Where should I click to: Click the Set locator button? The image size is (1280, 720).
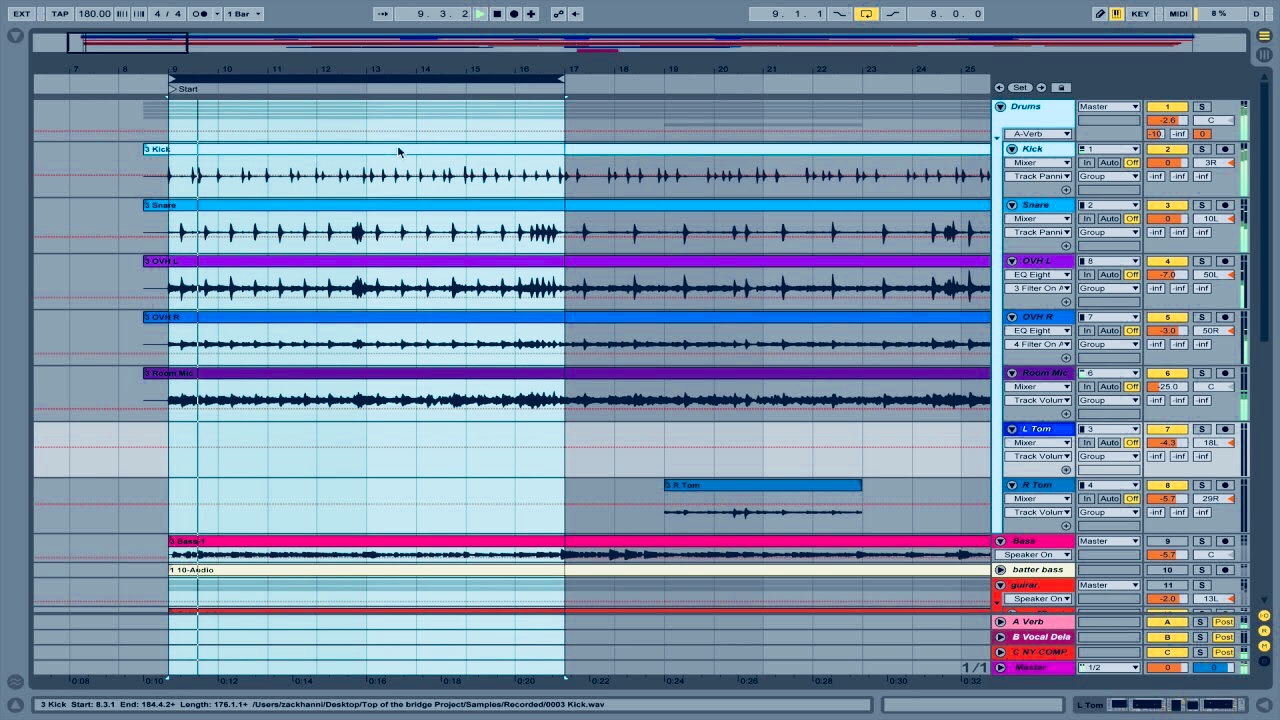tap(1019, 87)
